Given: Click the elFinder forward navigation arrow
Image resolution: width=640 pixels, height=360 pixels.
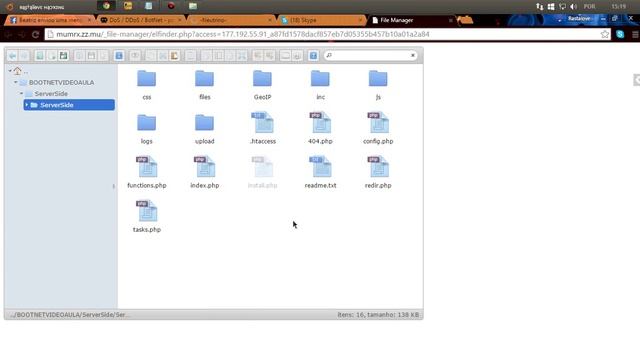Looking at the screenshot, I should coord(24,56).
